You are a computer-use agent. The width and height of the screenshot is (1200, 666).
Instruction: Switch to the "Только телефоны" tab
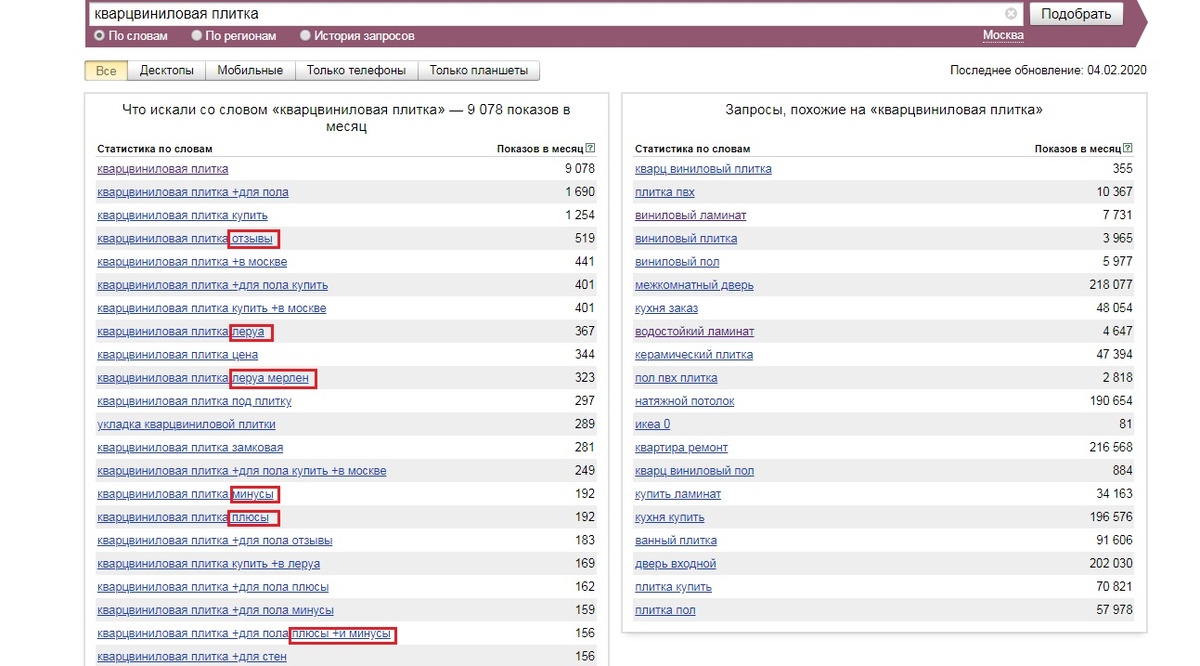(x=358, y=71)
